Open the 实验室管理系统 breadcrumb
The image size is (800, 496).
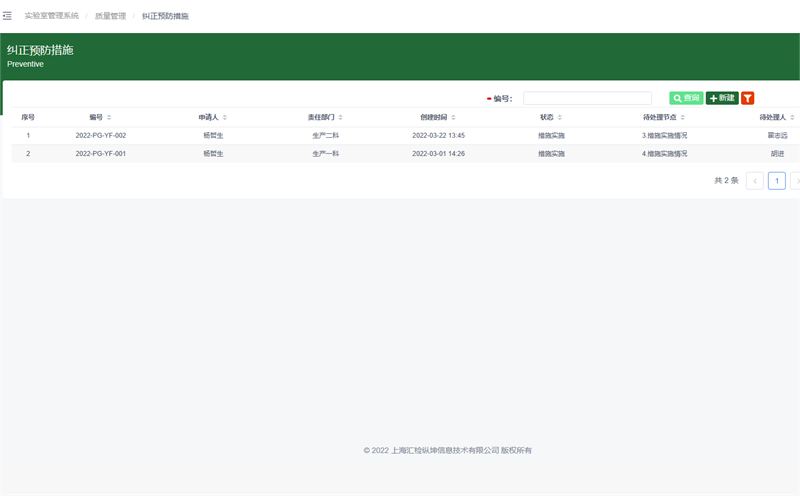tap(51, 16)
